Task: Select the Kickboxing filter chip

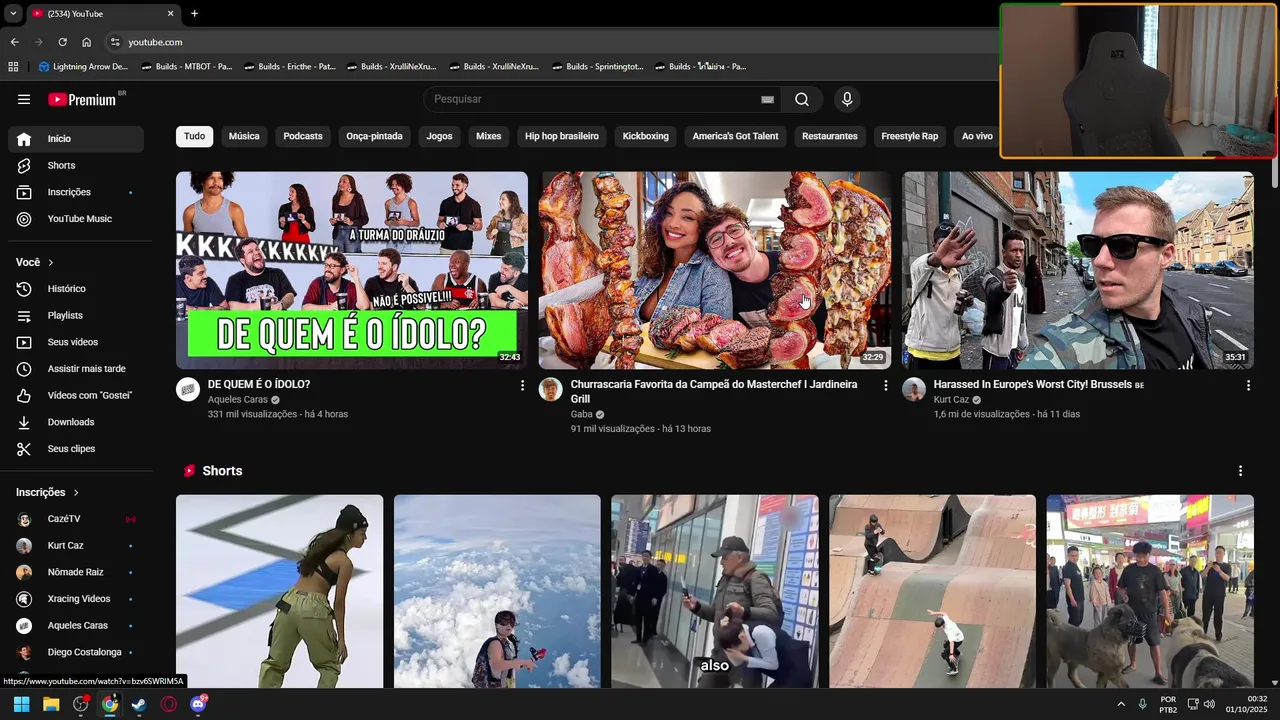Action: pyautogui.click(x=646, y=136)
